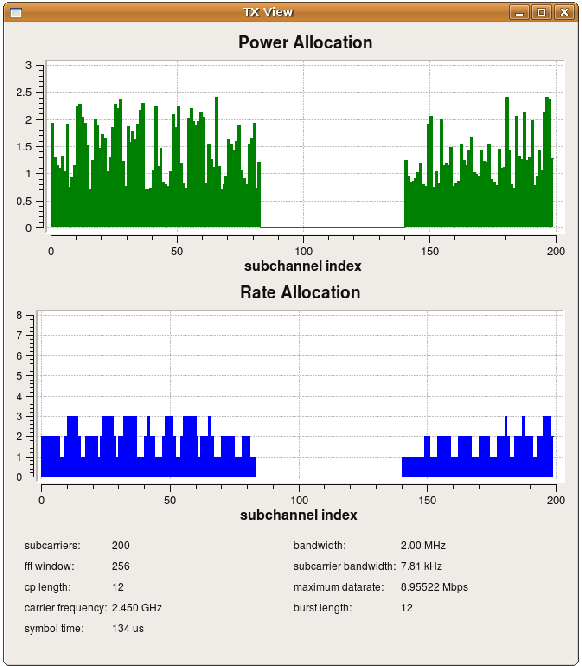Click the subcarrier bandwidth label

(x=344, y=566)
